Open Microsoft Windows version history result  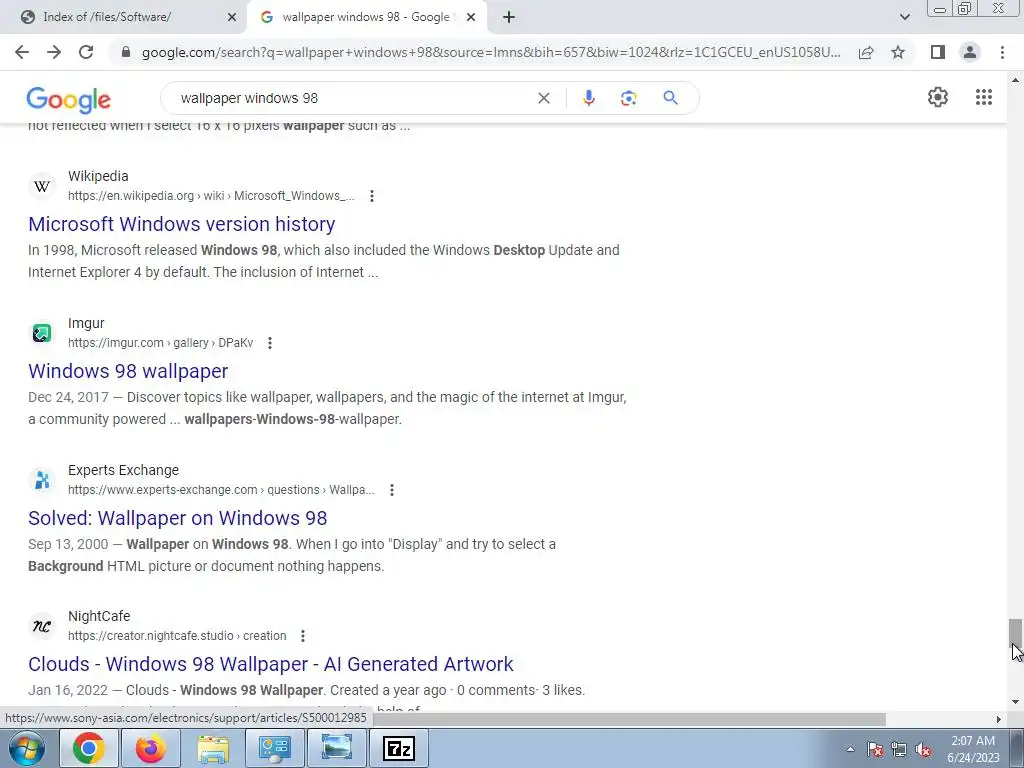click(182, 224)
